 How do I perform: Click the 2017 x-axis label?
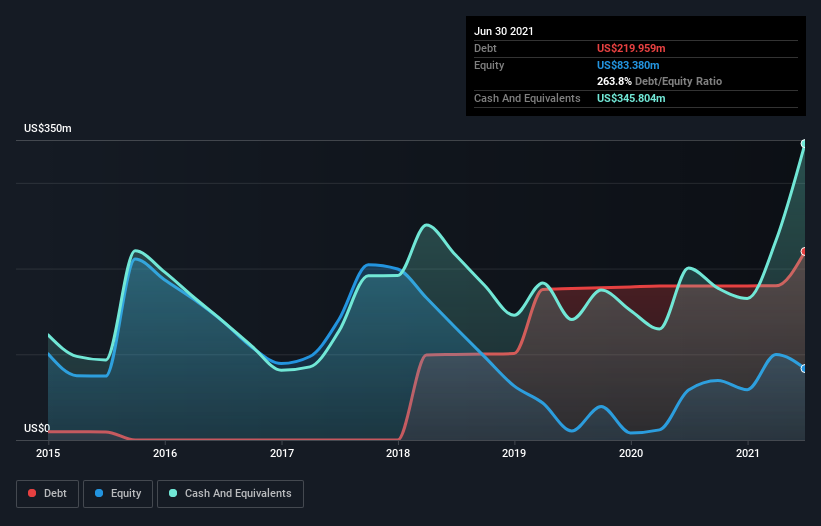pyautogui.click(x=282, y=453)
